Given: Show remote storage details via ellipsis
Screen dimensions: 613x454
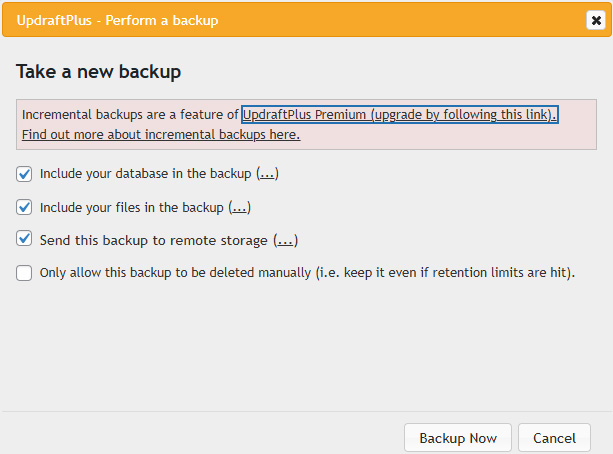Looking at the screenshot, I should click(286, 240).
